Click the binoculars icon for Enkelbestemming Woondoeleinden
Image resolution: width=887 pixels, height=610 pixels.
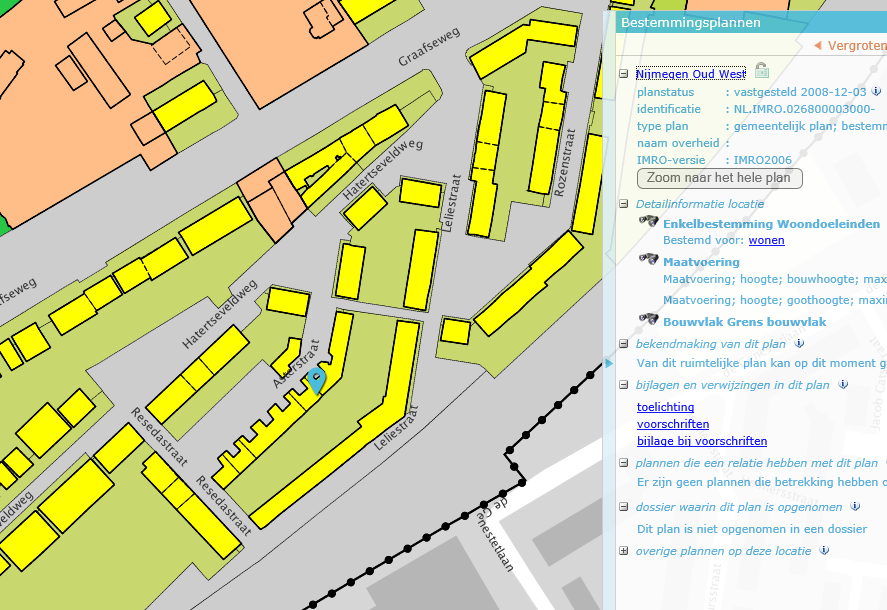click(648, 221)
